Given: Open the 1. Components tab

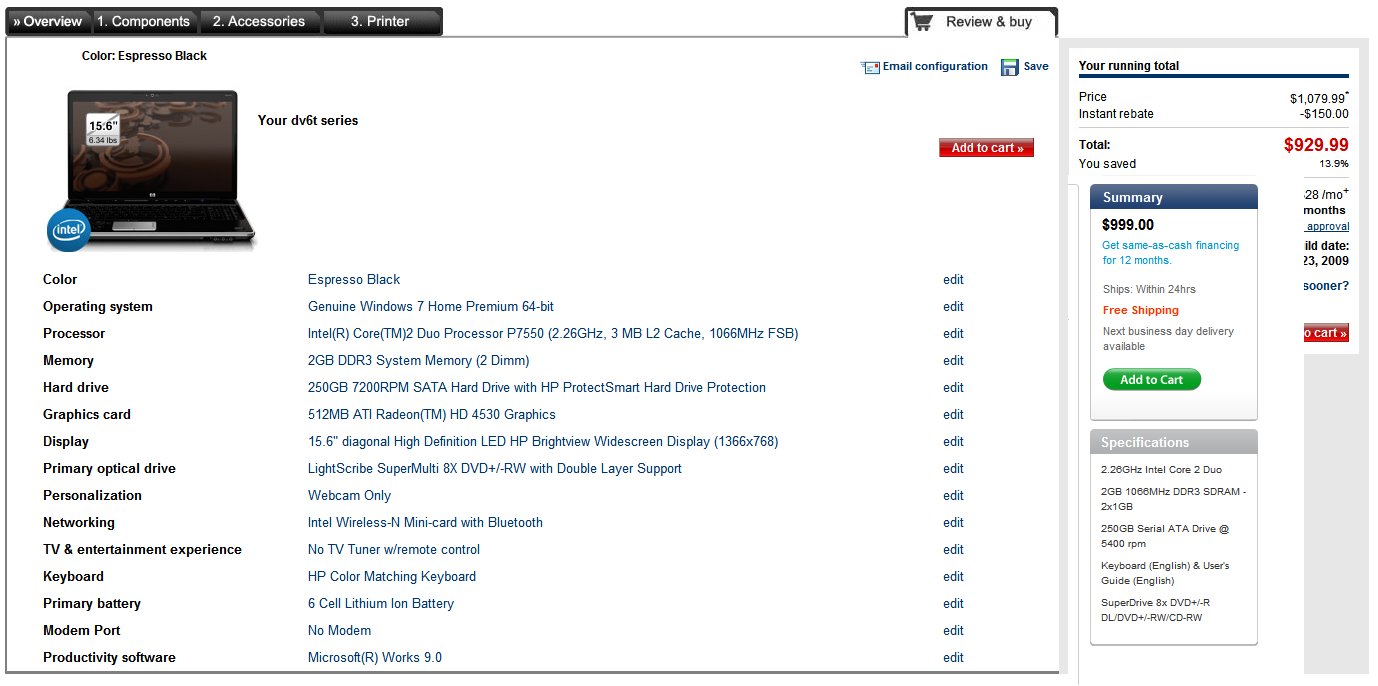Looking at the screenshot, I should (x=143, y=21).
